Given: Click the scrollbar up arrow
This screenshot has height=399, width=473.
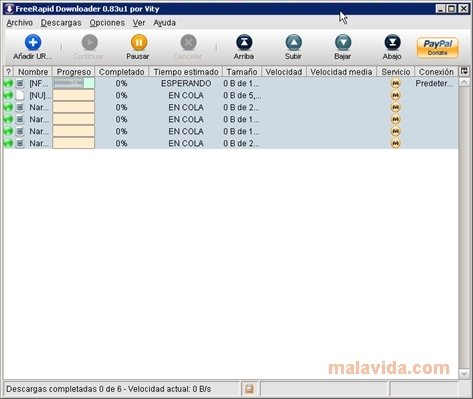Looking at the screenshot, I should (464, 82).
